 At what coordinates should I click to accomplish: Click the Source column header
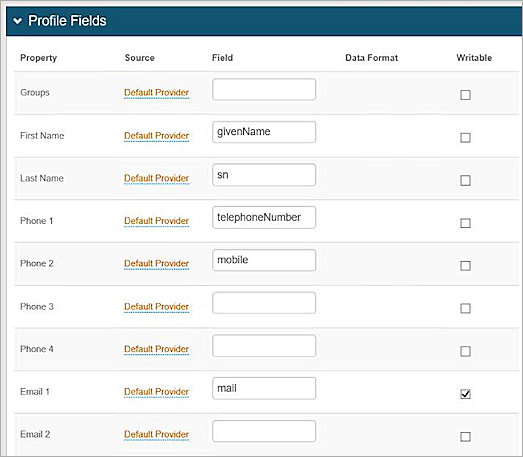(139, 58)
